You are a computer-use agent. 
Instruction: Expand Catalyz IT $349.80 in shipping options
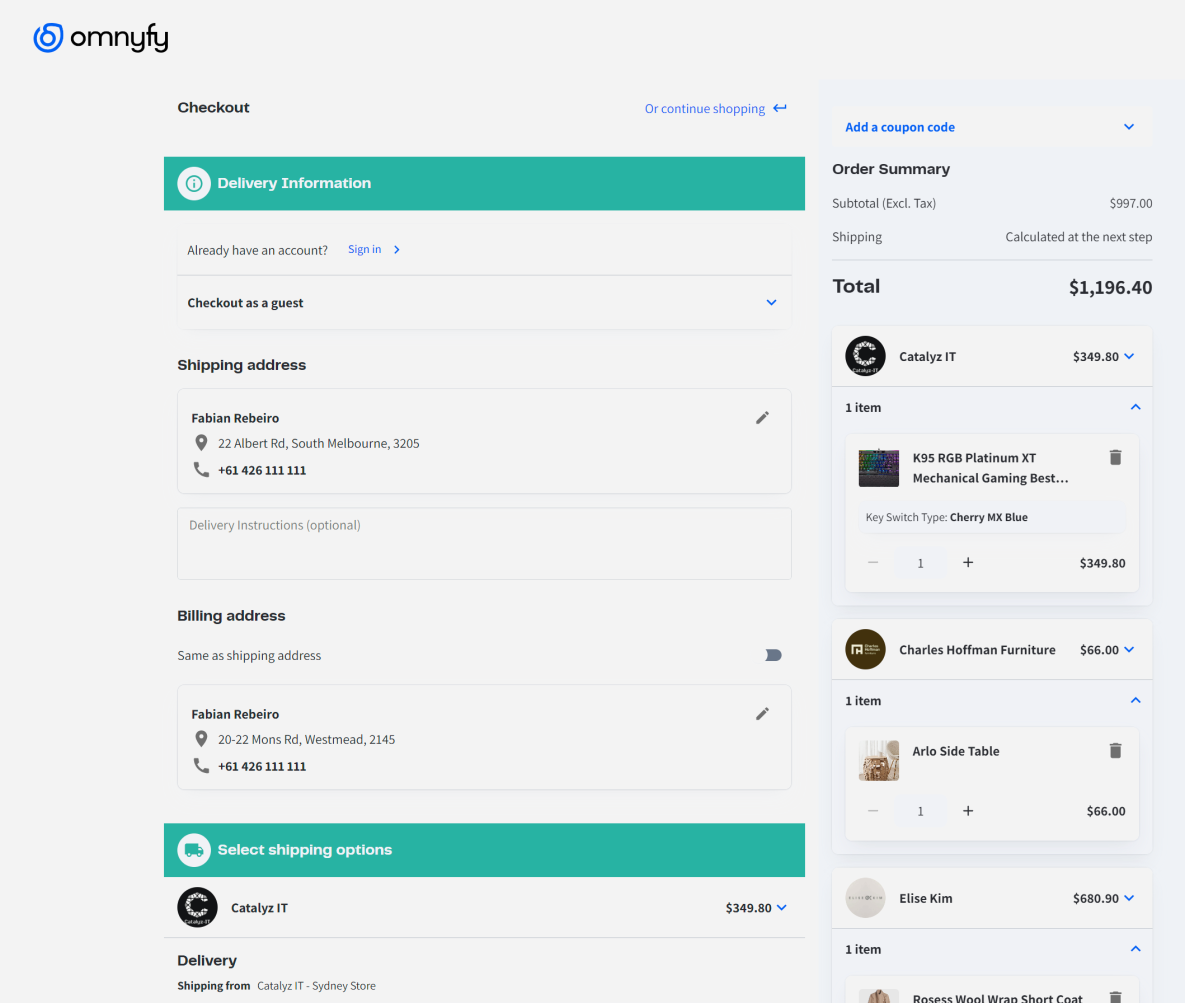tap(781, 908)
